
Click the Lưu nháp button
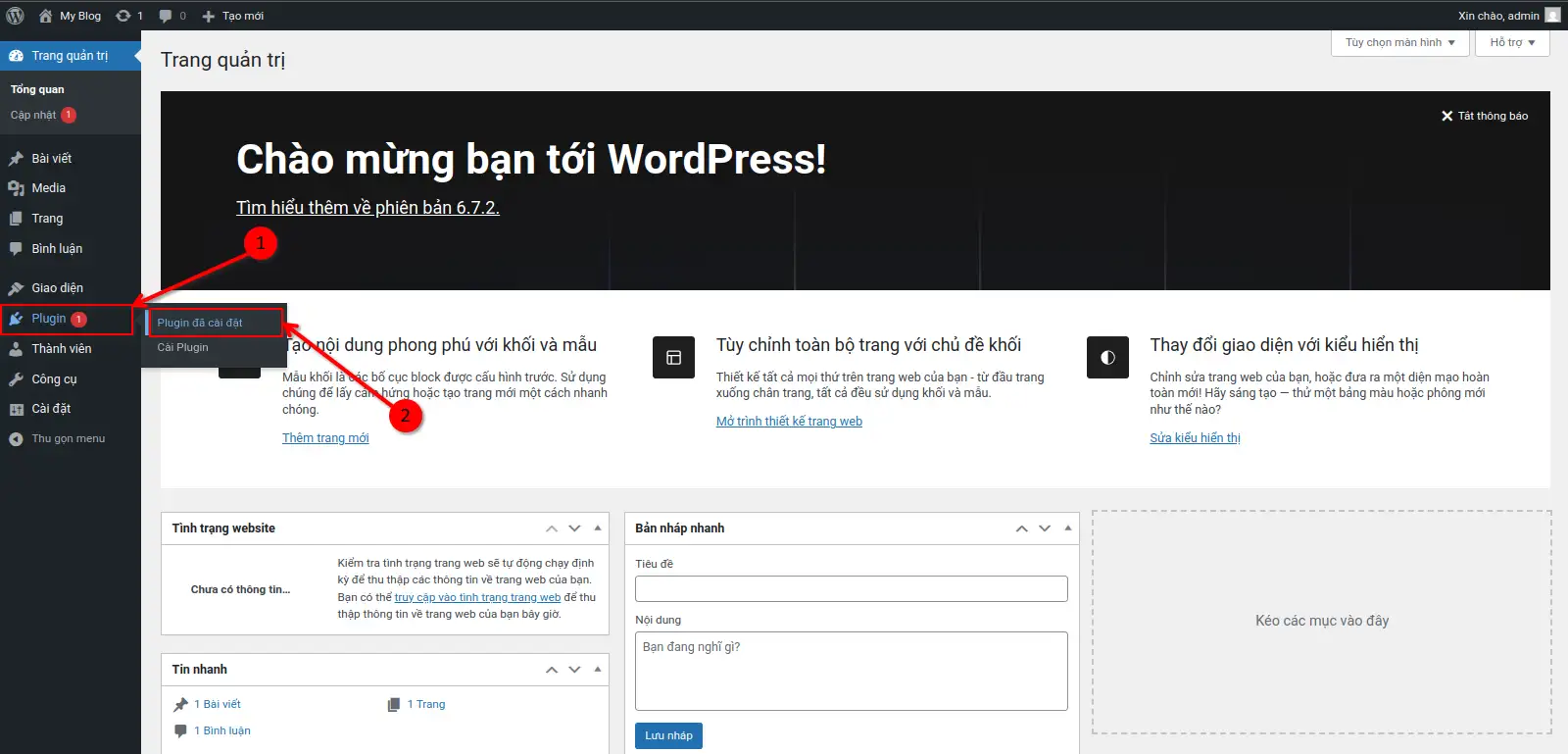[x=668, y=735]
